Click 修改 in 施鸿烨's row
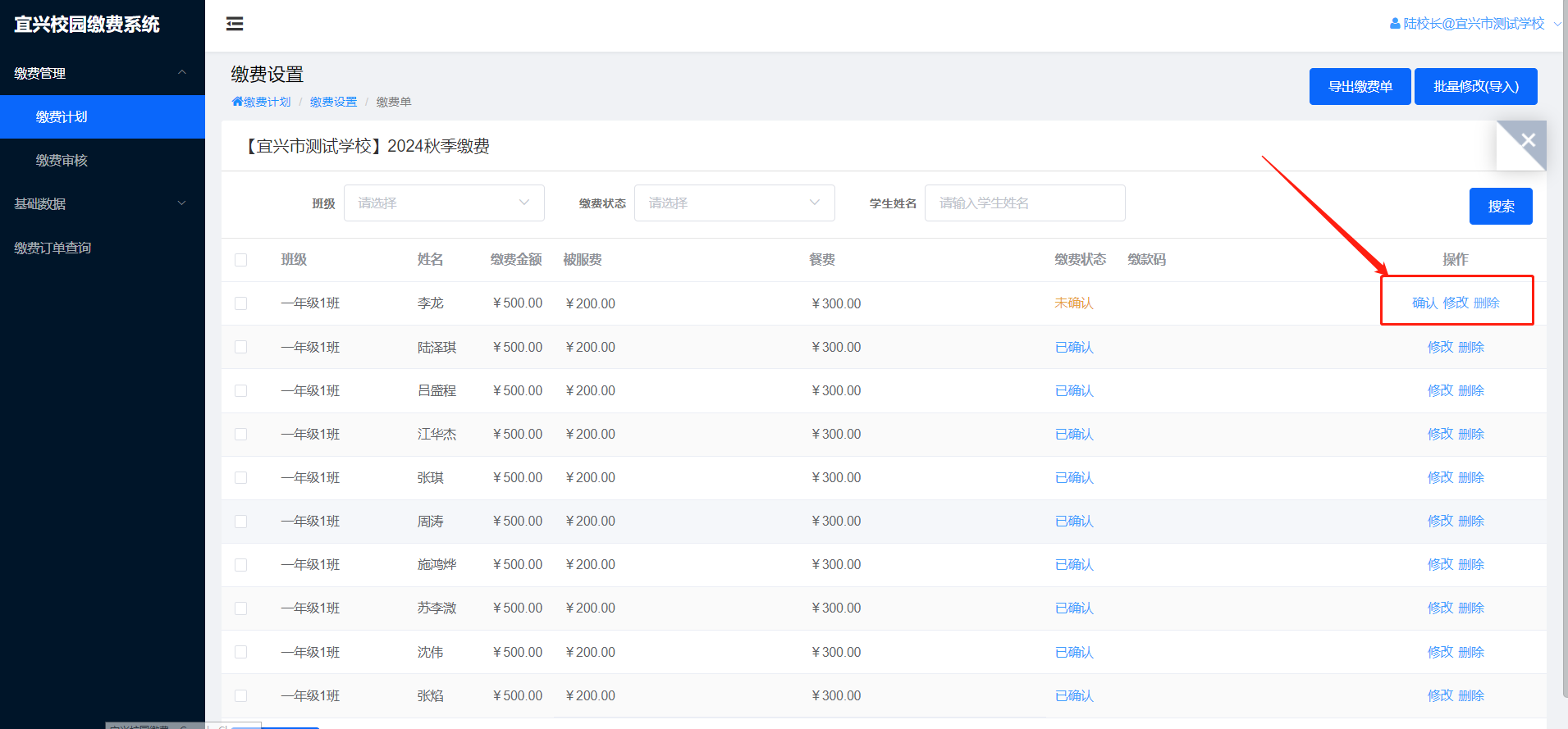Image resolution: width=1568 pixels, height=729 pixels. click(1440, 564)
